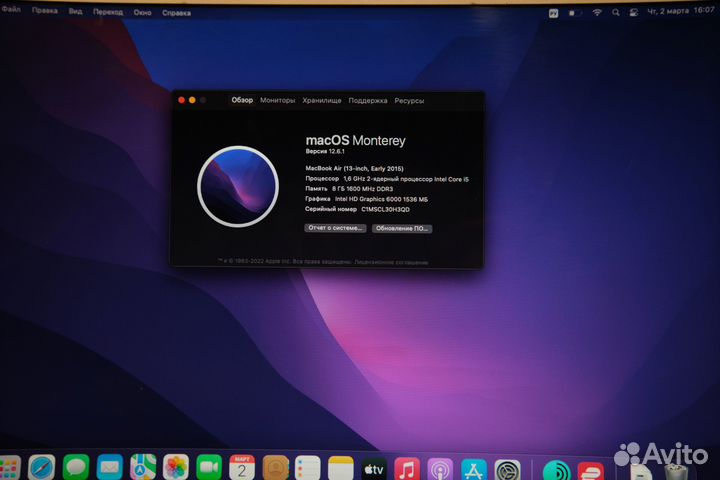Viewport: 720px width, 480px height.
Task: Open the Справка menu
Action: coord(176,13)
